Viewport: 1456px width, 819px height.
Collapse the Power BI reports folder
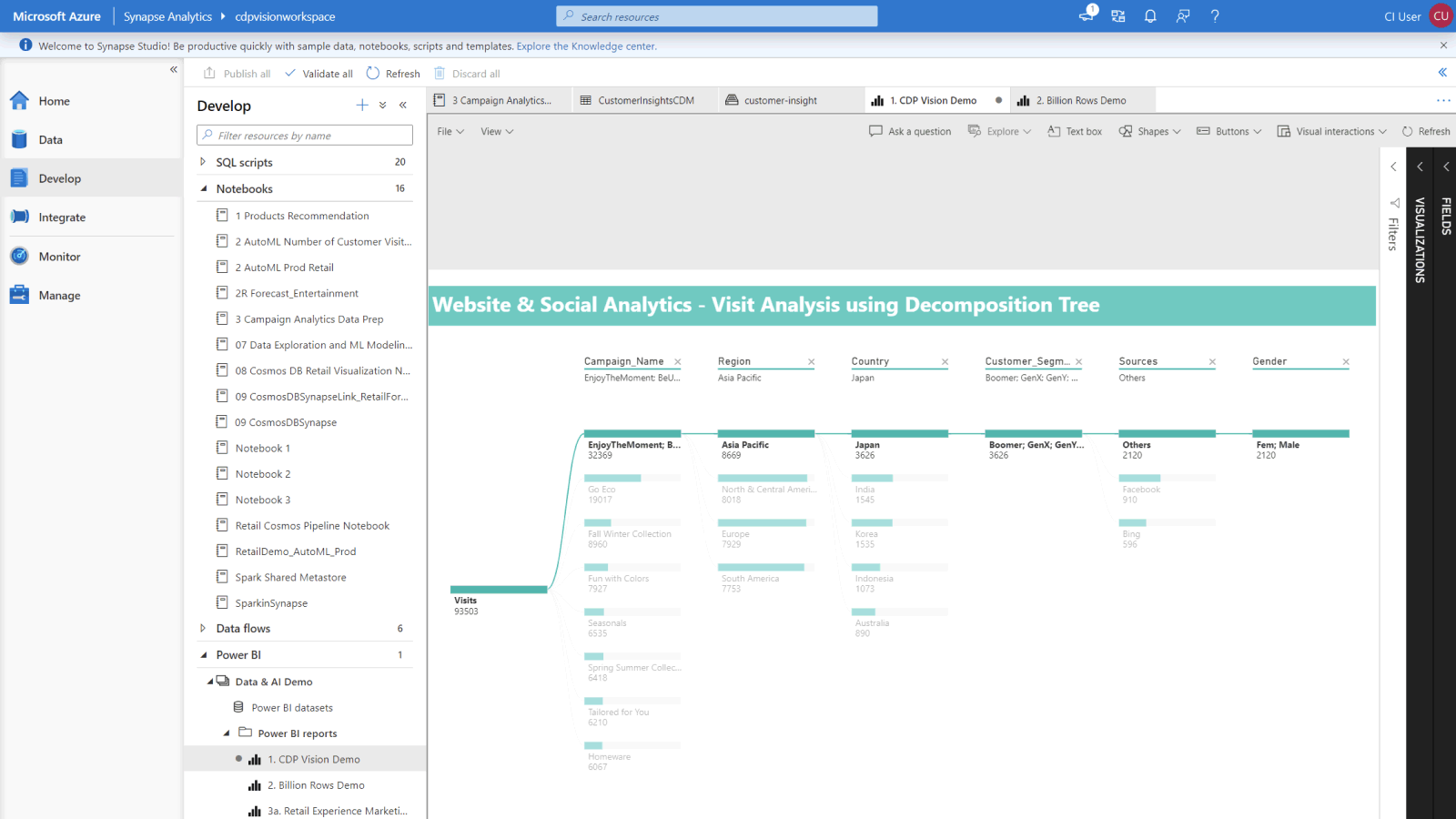point(227,733)
